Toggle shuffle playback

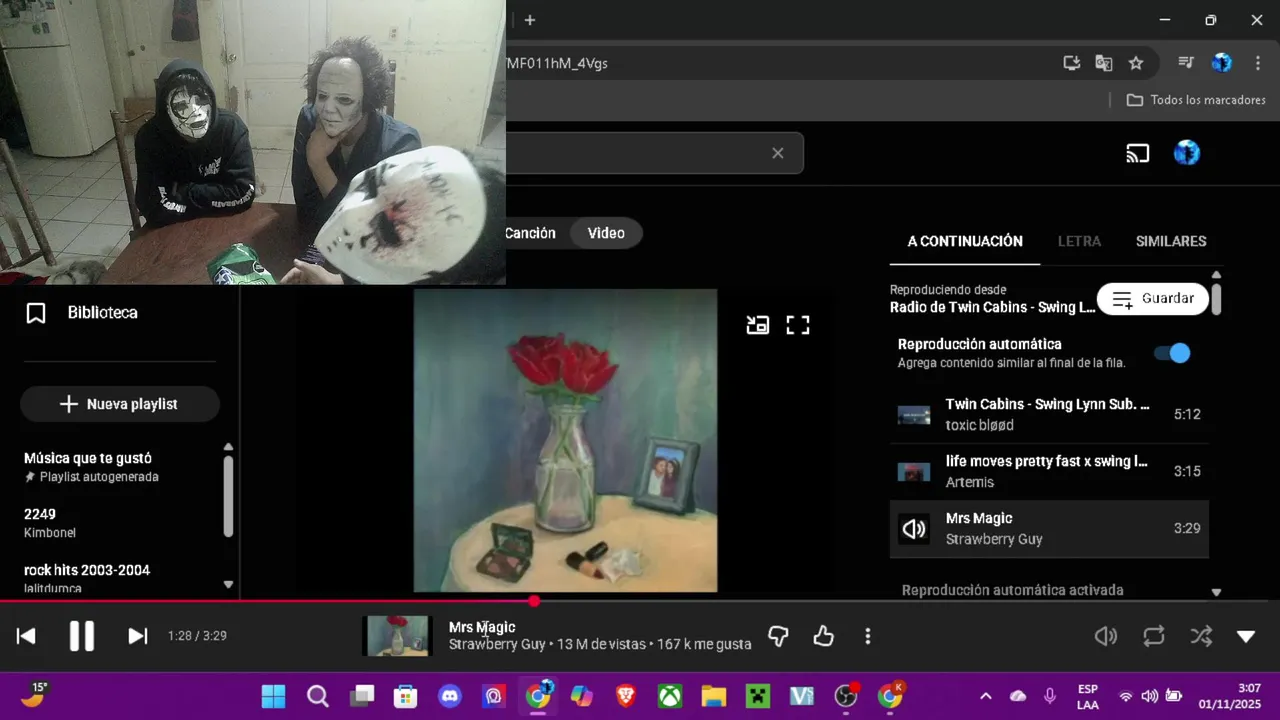pos(1201,636)
